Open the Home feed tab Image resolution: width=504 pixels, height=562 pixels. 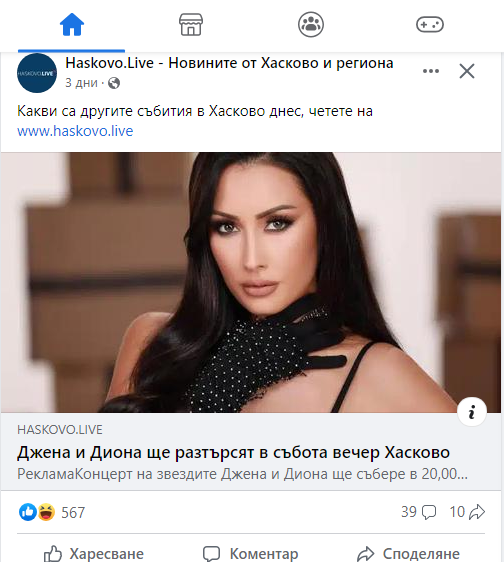pos(72,25)
